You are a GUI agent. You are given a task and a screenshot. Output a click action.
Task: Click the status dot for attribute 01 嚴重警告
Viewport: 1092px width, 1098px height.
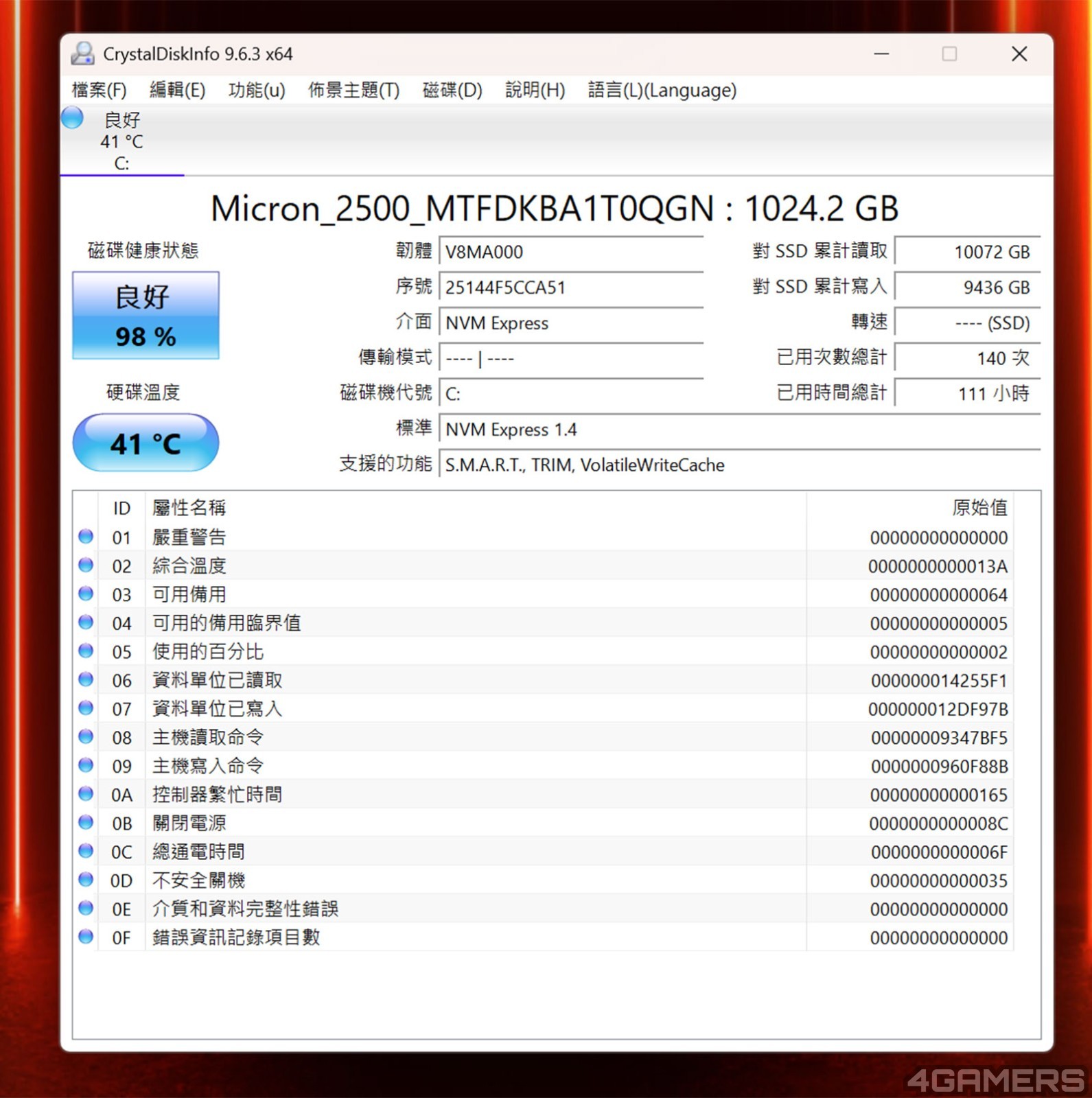coord(86,537)
